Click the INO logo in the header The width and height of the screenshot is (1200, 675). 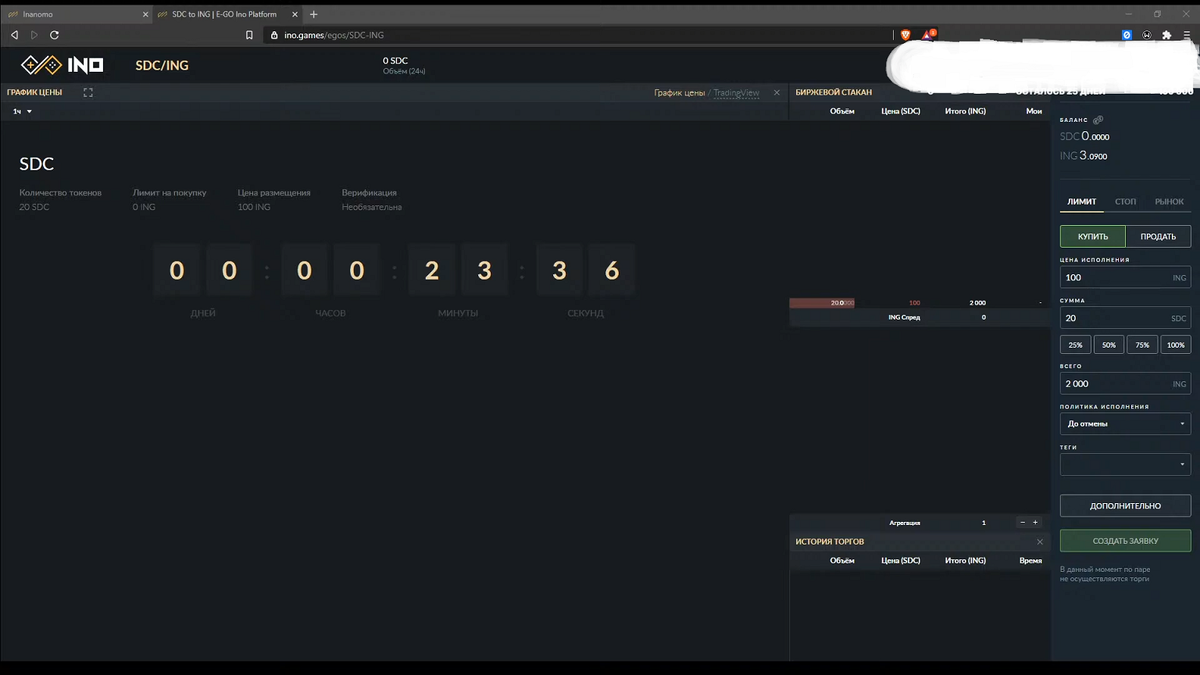coord(62,65)
